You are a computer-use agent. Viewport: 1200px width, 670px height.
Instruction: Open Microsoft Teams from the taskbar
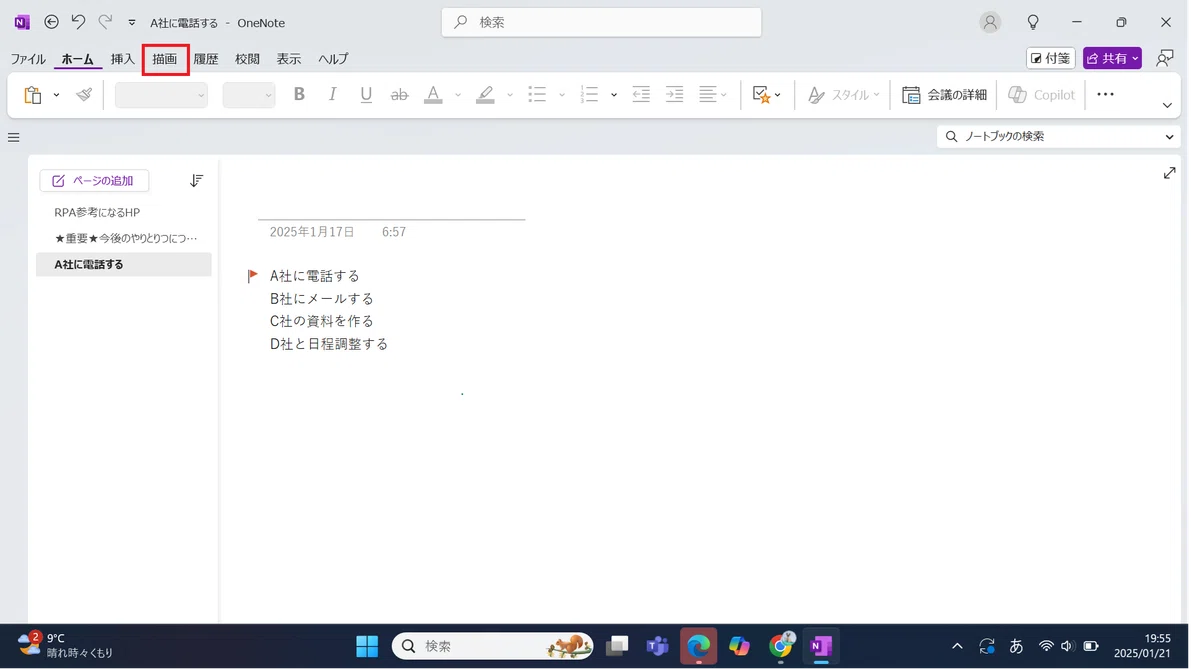(657, 647)
